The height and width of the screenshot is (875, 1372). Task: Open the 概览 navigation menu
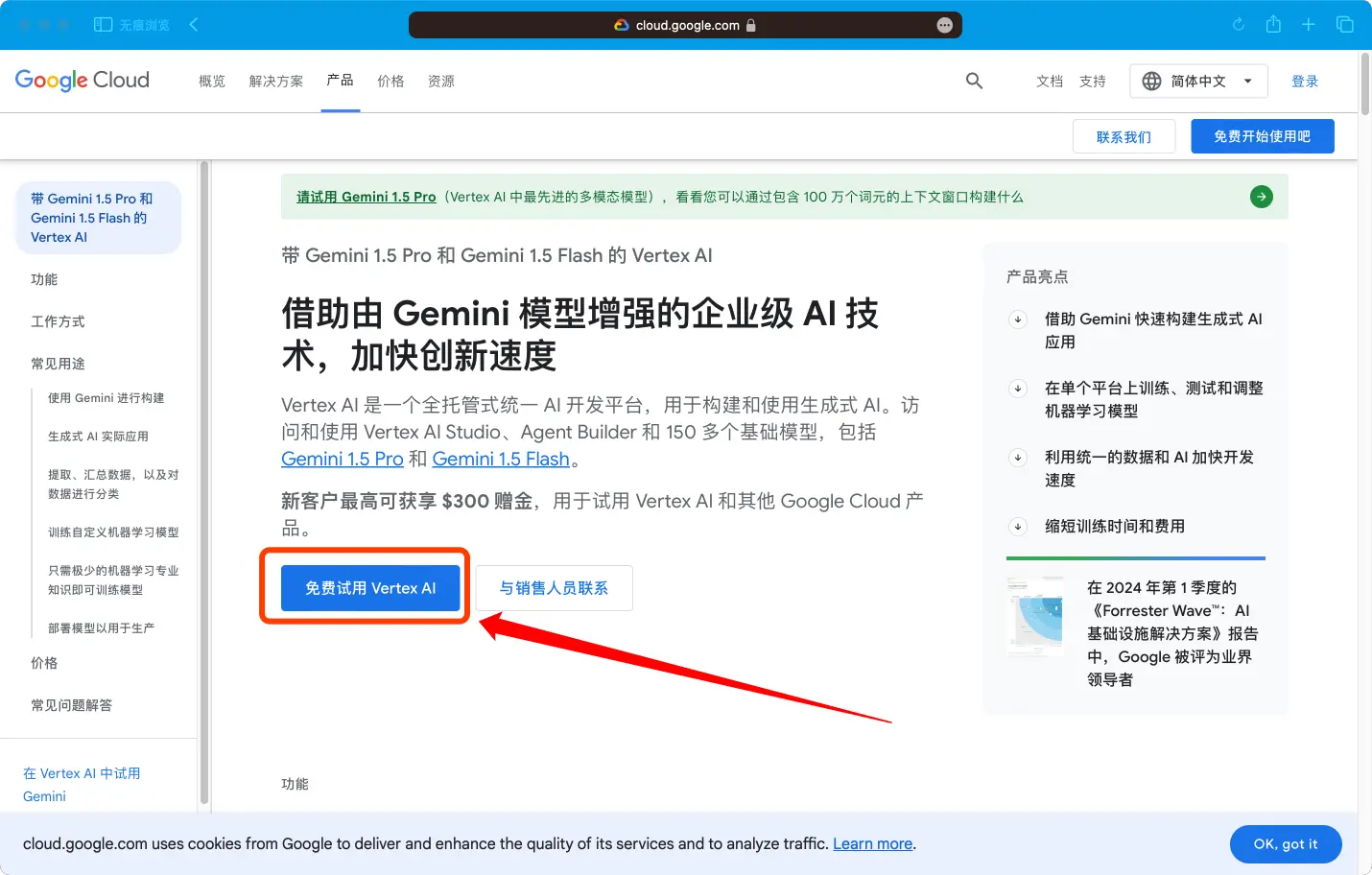(x=212, y=82)
